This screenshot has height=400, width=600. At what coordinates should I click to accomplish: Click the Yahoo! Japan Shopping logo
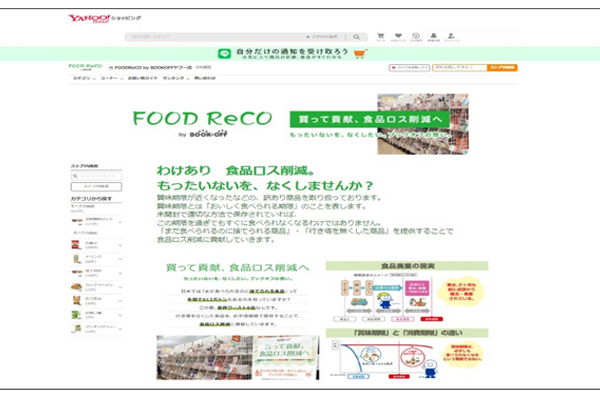pos(104,18)
